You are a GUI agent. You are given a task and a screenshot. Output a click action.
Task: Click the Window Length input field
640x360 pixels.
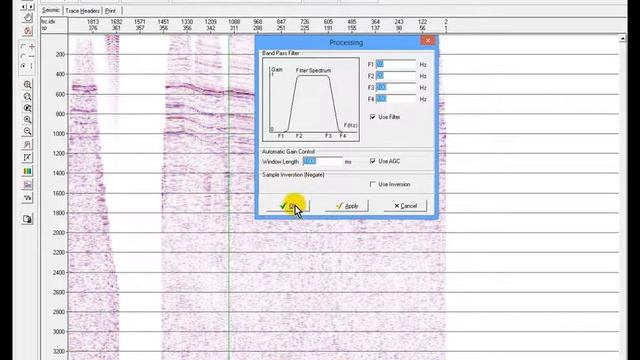pos(322,162)
